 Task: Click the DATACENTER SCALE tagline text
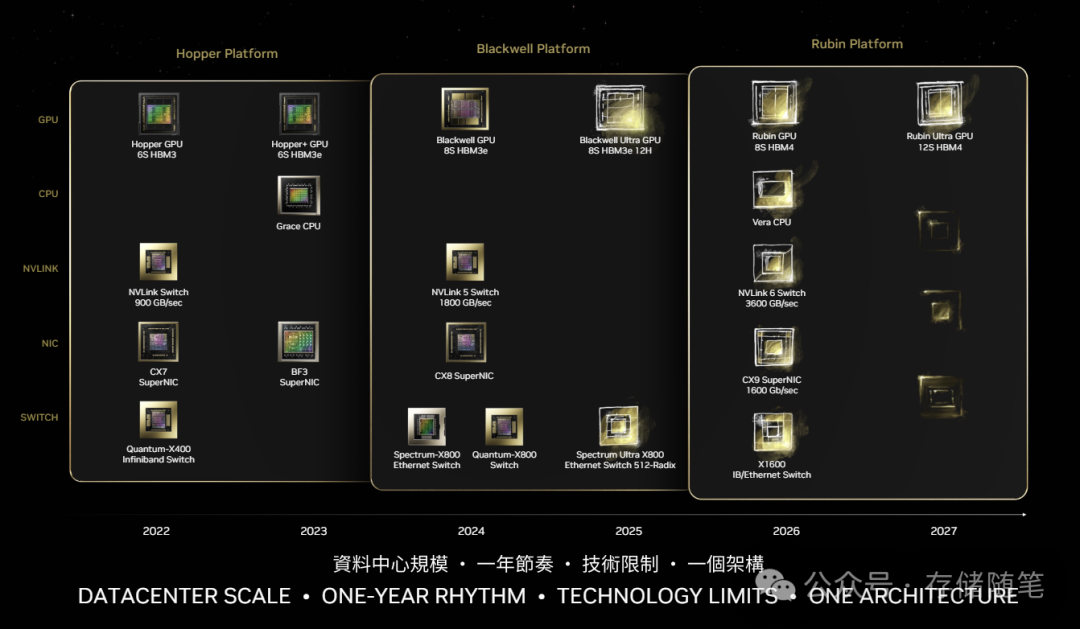coord(184,596)
